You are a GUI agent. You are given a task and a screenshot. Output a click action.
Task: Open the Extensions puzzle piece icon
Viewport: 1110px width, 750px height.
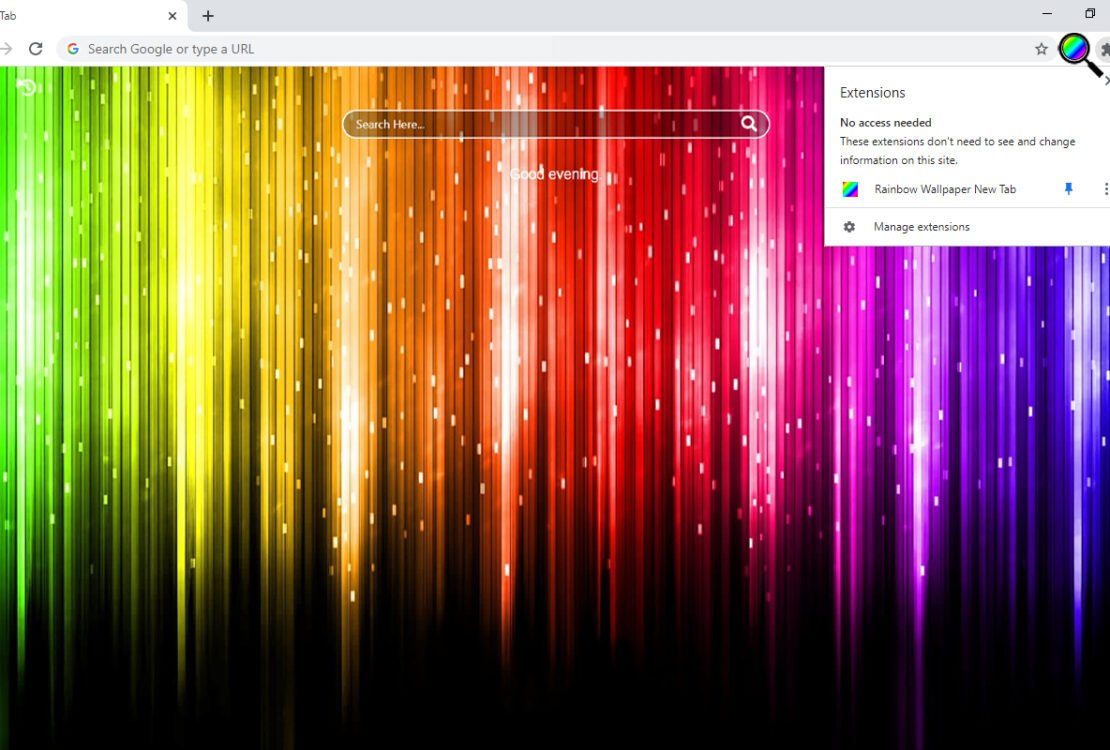click(x=1104, y=48)
